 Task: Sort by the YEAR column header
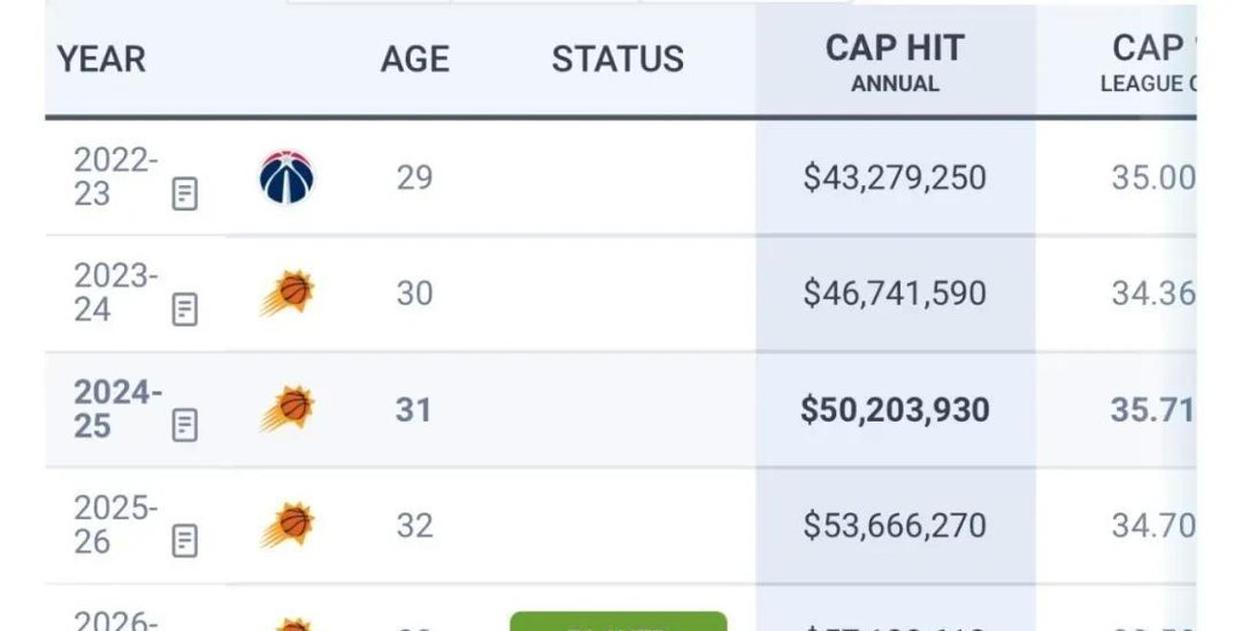point(101,59)
